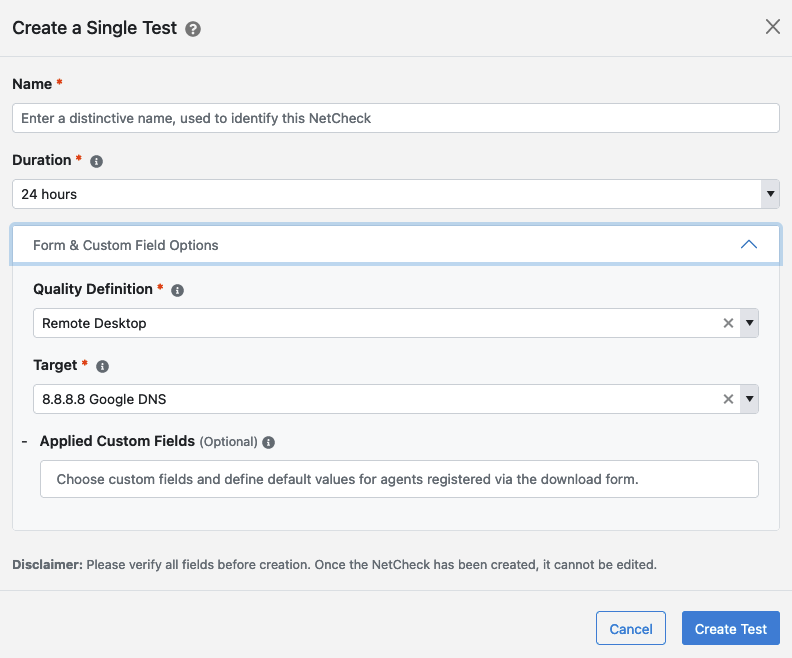Click the Choose custom fields input box
Screen dimensions: 792x658
pyautogui.click(x=399, y=479)
